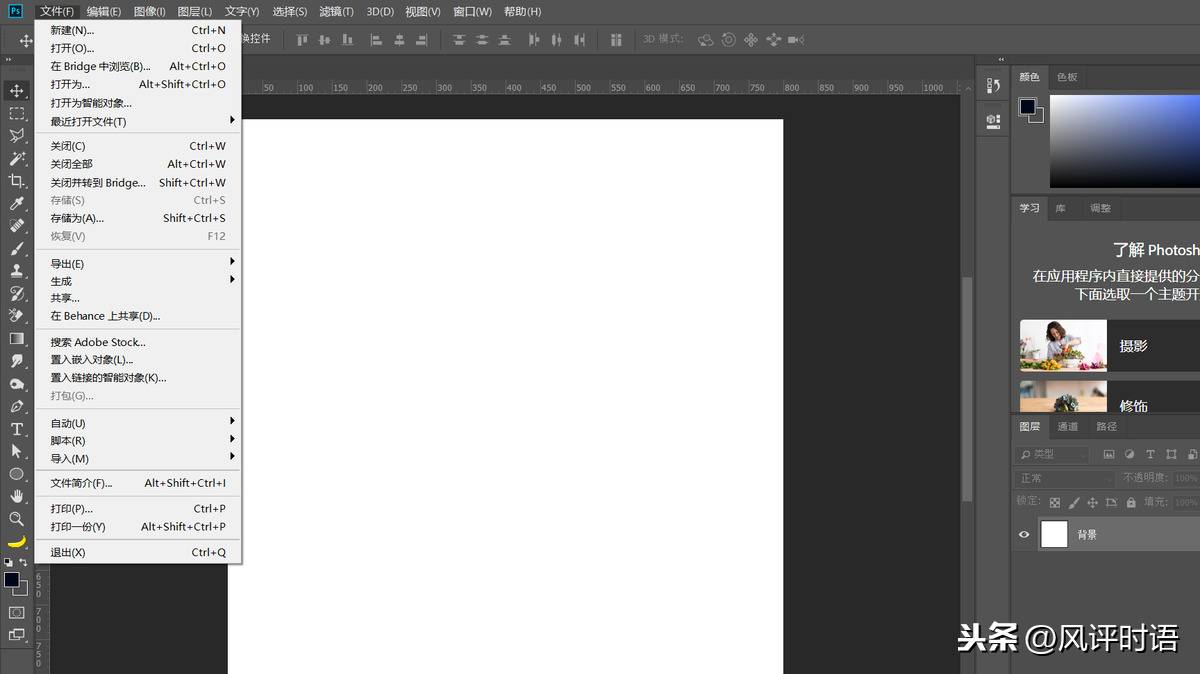Reset default foreground and background colors

[x=8, y=563]
